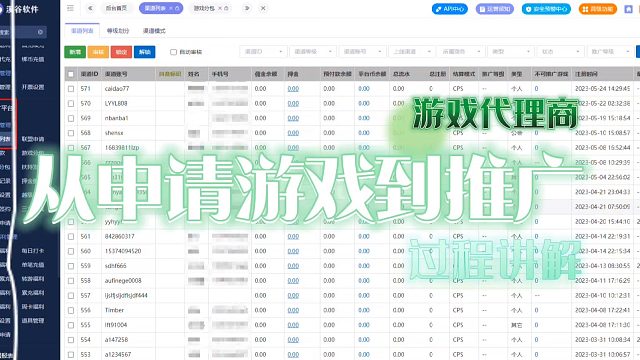The height and width of the screenshot is (360, 640).
Task: Toggle the 自动审核 checkbox
Action: (x=173, y=52)
